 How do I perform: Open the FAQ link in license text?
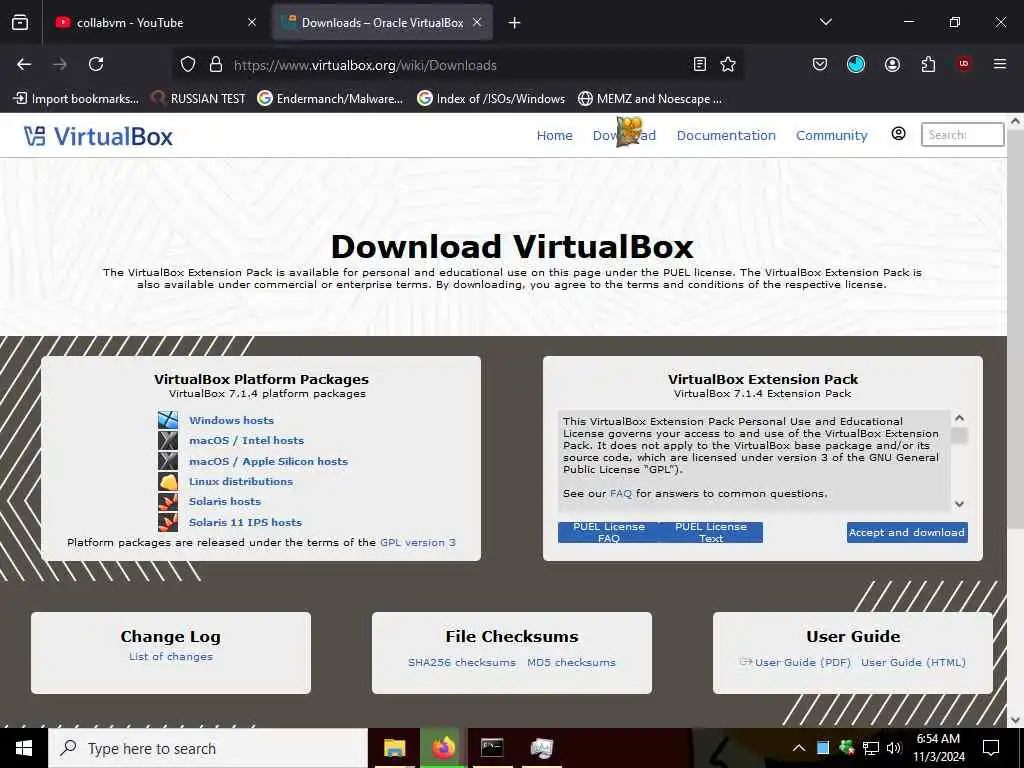click(621, 493)
